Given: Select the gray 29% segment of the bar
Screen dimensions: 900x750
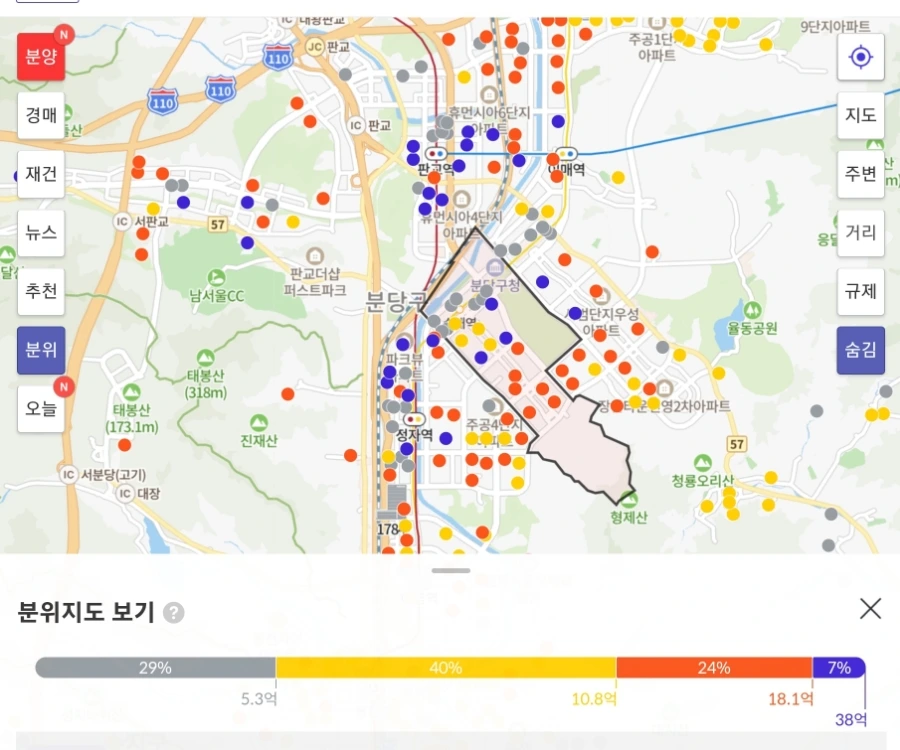Looking at the screenshot, I should pyautogui.click(x=156, y=667).
